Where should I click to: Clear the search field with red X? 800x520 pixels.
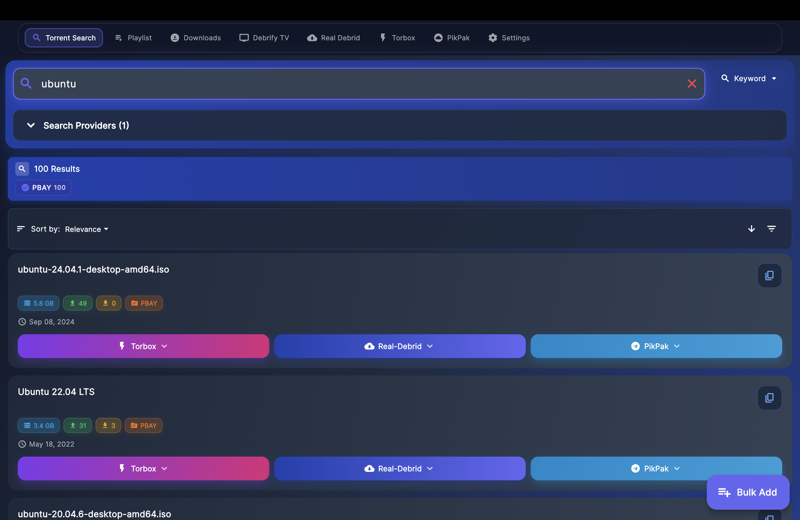[x=691, y=84]
